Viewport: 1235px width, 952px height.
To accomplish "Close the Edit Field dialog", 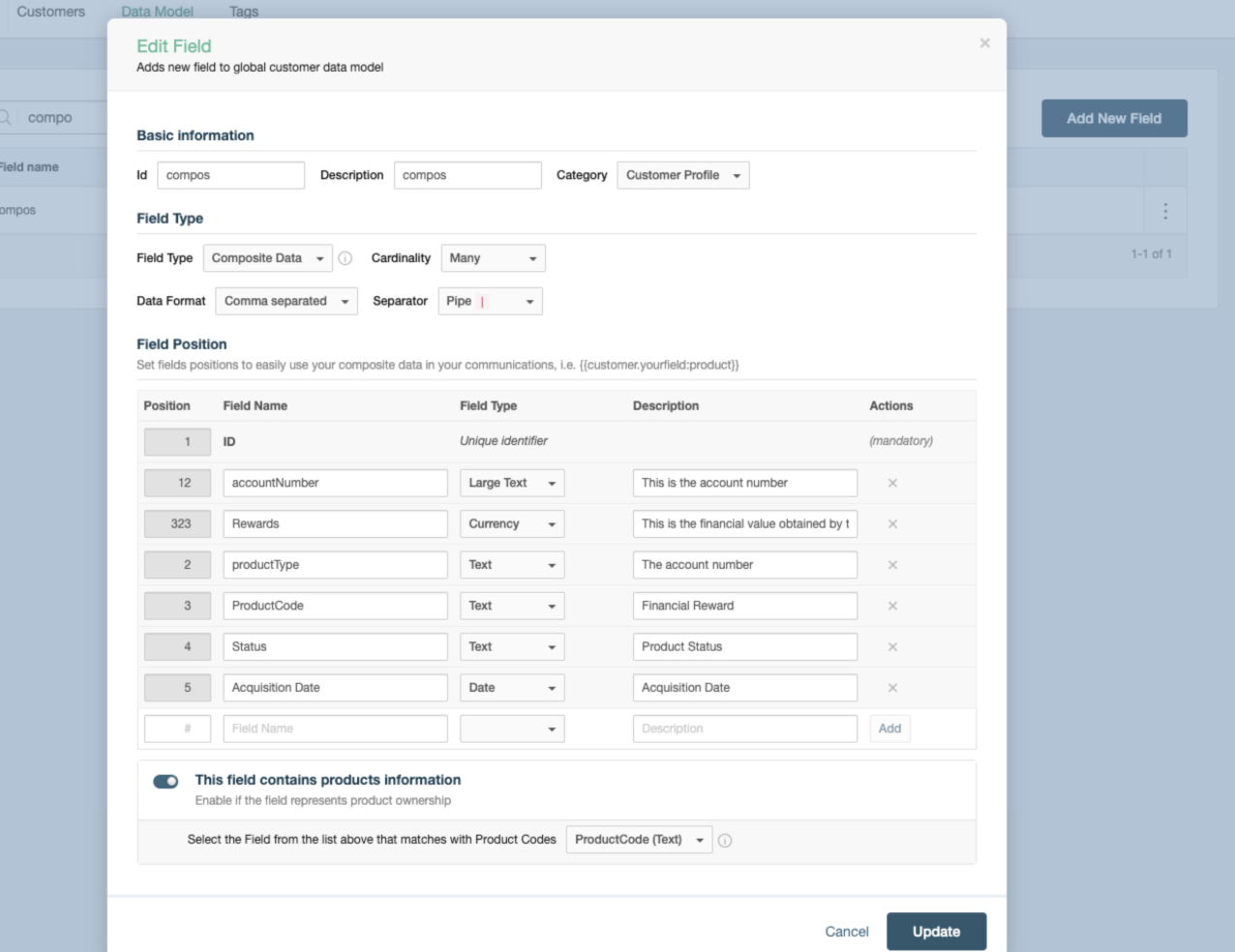I will (984, 44).
